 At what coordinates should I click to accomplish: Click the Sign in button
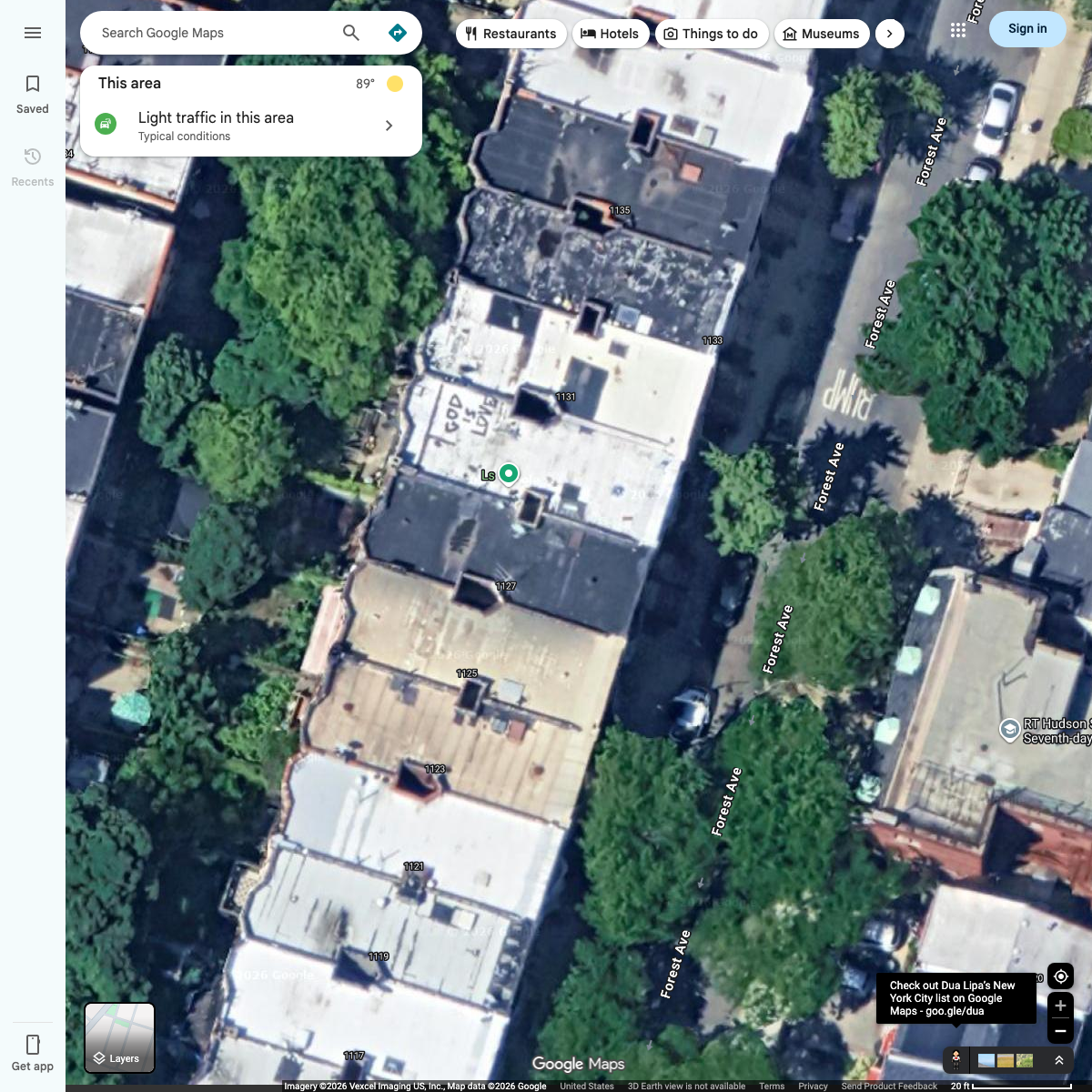point(1027,29)
